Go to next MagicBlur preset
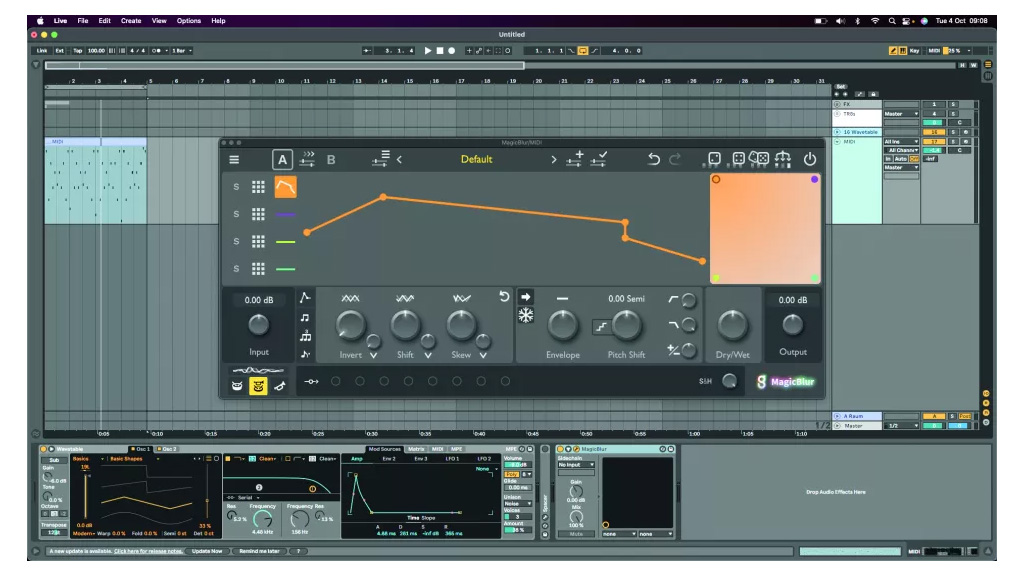The height and width of the screenshot is (576, 1024). coord(554,159)
